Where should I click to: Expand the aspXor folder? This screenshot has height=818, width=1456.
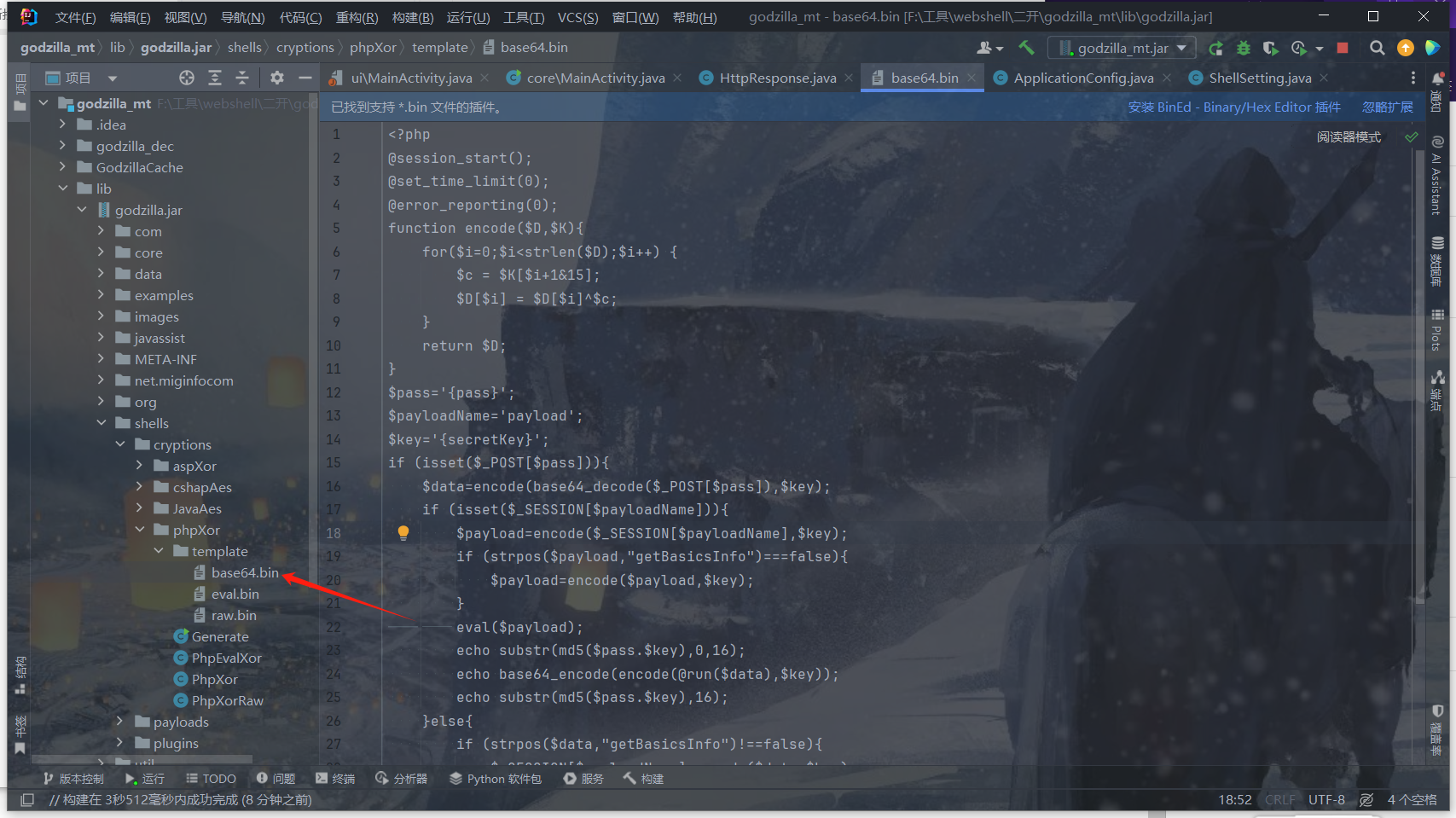(139, 466)
